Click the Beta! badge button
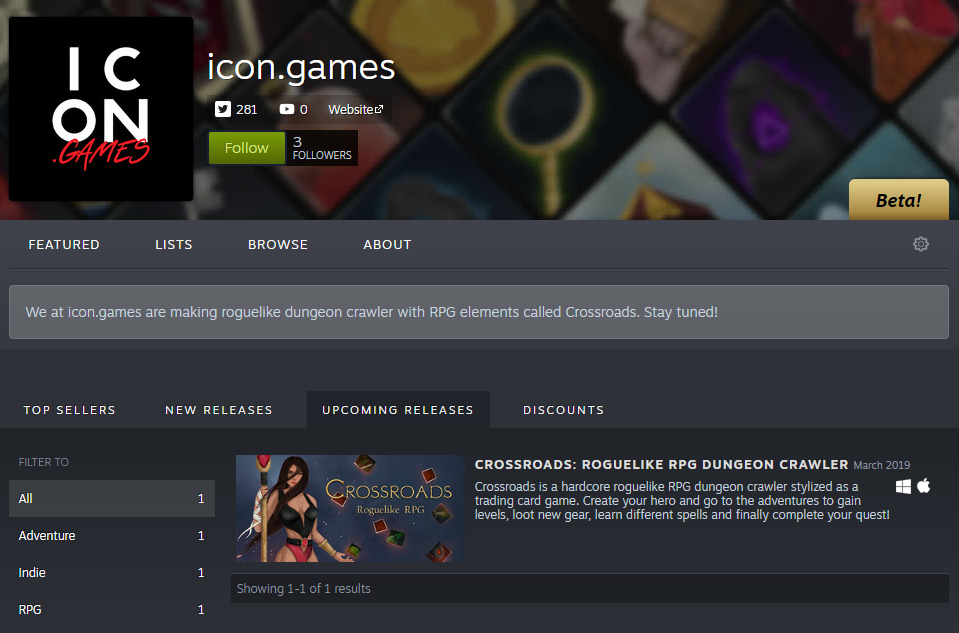This screenshot has width=959, height=633. [x=898, y=199]
